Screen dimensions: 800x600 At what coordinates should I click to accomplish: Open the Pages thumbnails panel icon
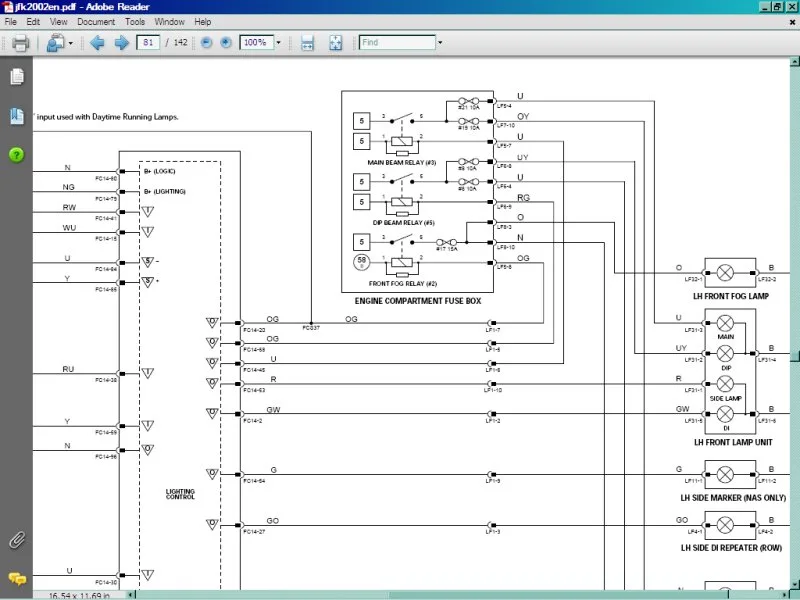(x=17, y=77)
